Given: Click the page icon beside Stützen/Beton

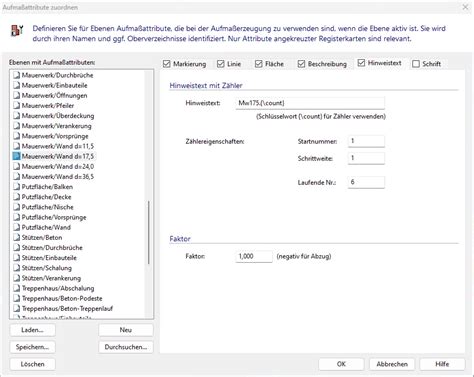Looking at the screenshot, I should click(16, 237).
